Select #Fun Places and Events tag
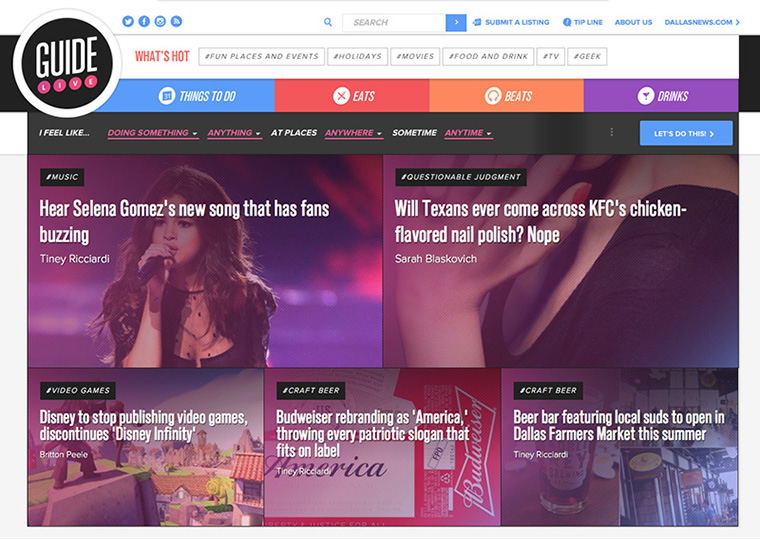The height and width of the screenshot is (539, 760). tap(262, 56)
